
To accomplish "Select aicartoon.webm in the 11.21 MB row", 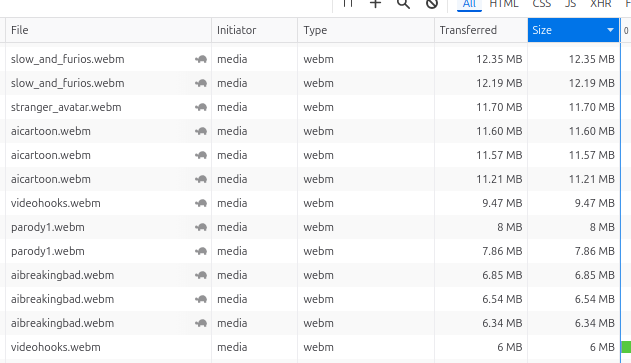I will [51, 179].
